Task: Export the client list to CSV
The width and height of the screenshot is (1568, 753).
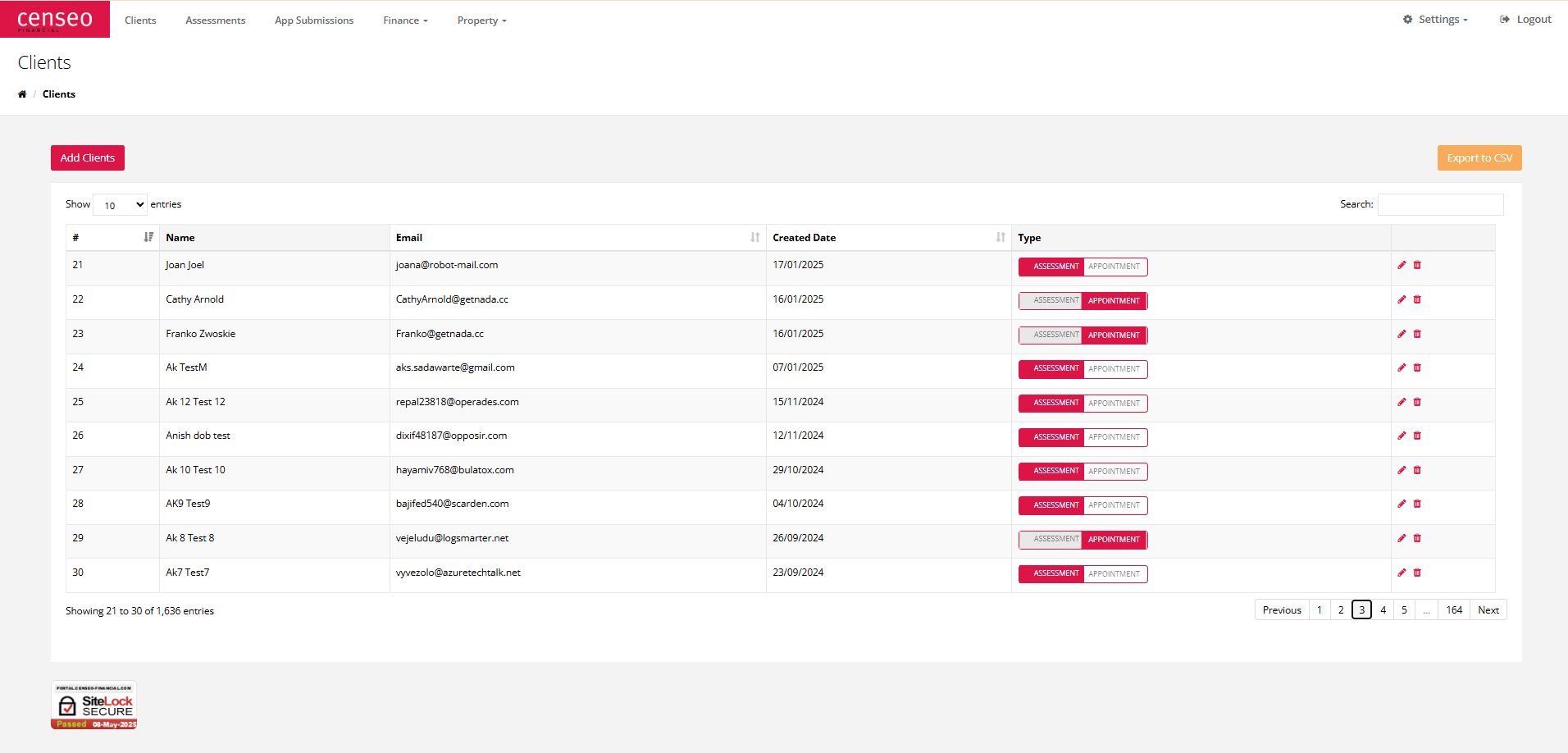Action: coord(1479,158)
